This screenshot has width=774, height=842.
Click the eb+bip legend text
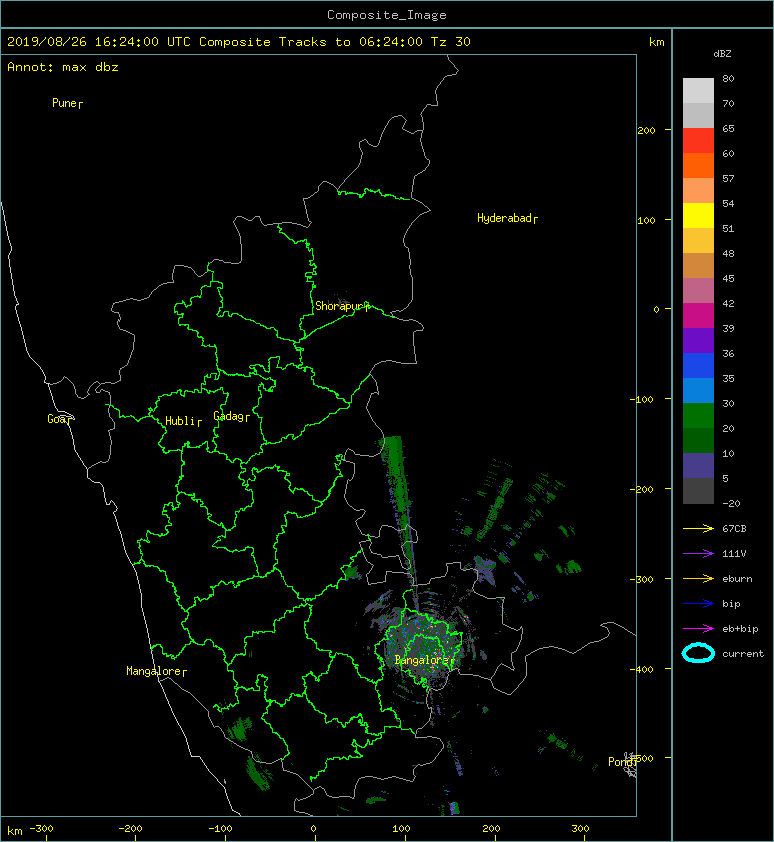[740, 629]
